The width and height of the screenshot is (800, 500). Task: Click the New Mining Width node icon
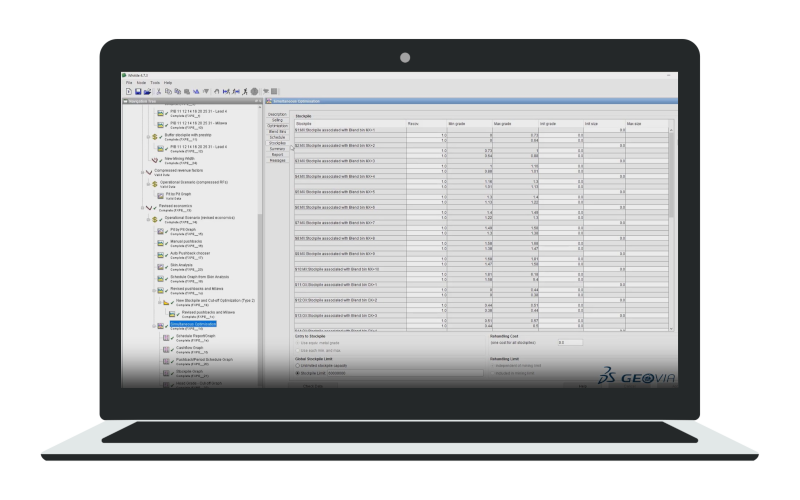tap(155, 160)
